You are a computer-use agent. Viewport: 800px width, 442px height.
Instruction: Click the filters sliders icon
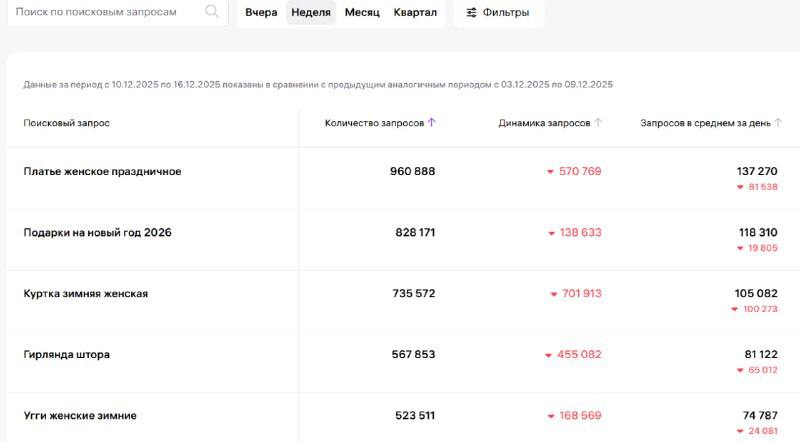tap(472, 13)
